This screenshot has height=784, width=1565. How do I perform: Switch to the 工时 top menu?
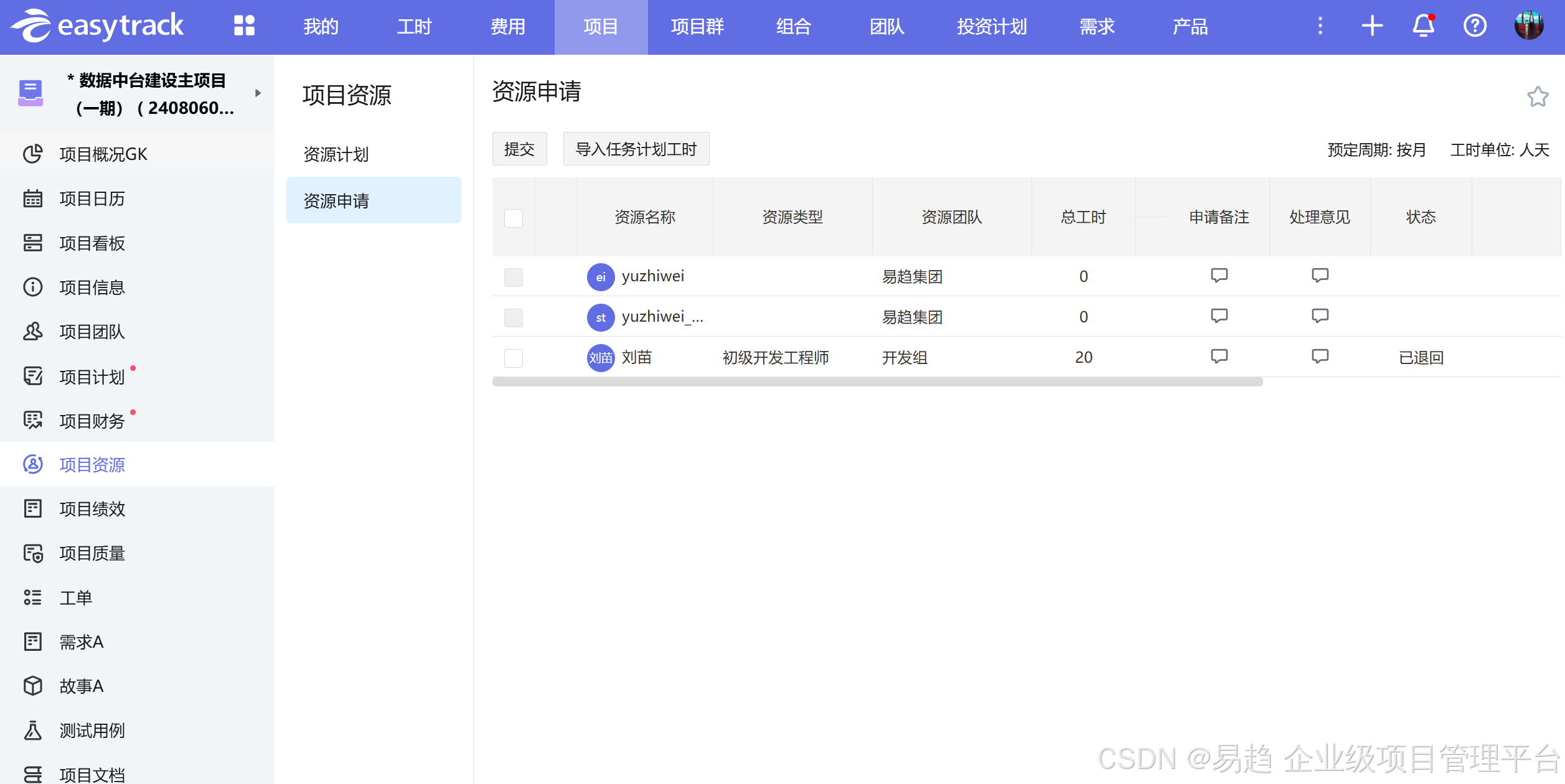[x=414, y=27]
